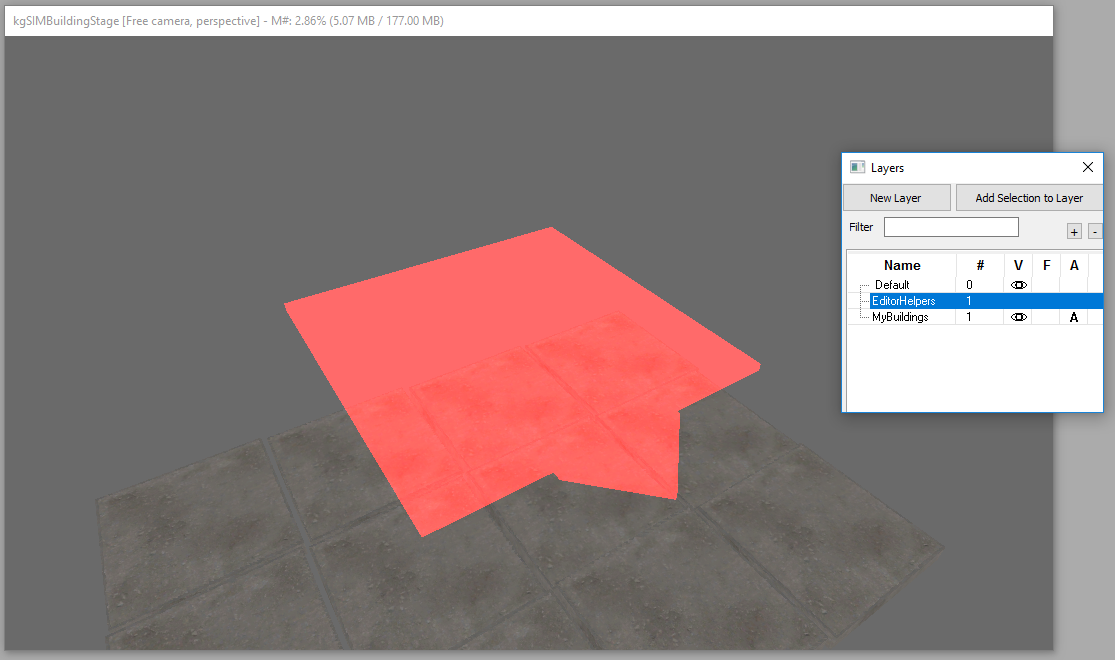Toggle active 'A' flag on MyBuildings layer
Viewport: 1115px width, 660px height.
(x=1074, y=317)
